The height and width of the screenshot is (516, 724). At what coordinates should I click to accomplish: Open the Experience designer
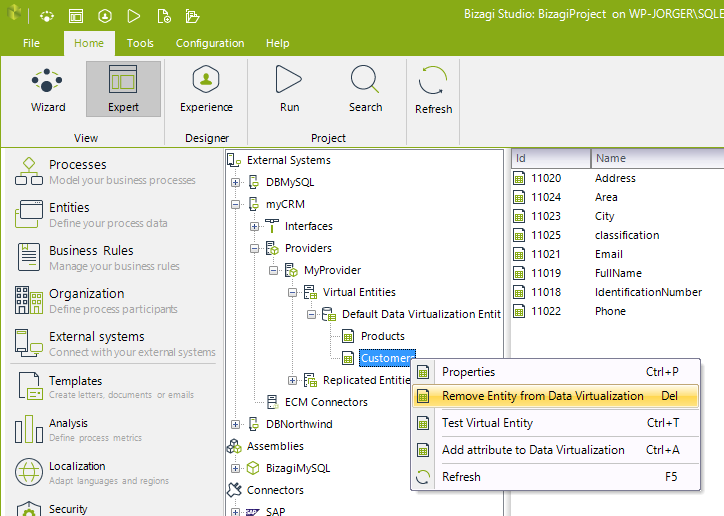coord(206,89)
